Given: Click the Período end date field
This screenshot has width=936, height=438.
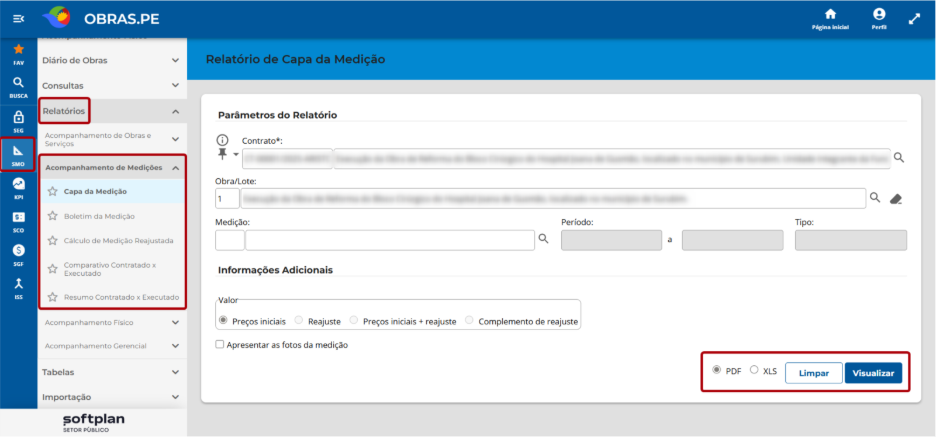Looking at the screenshot, I should pos(732,240).
